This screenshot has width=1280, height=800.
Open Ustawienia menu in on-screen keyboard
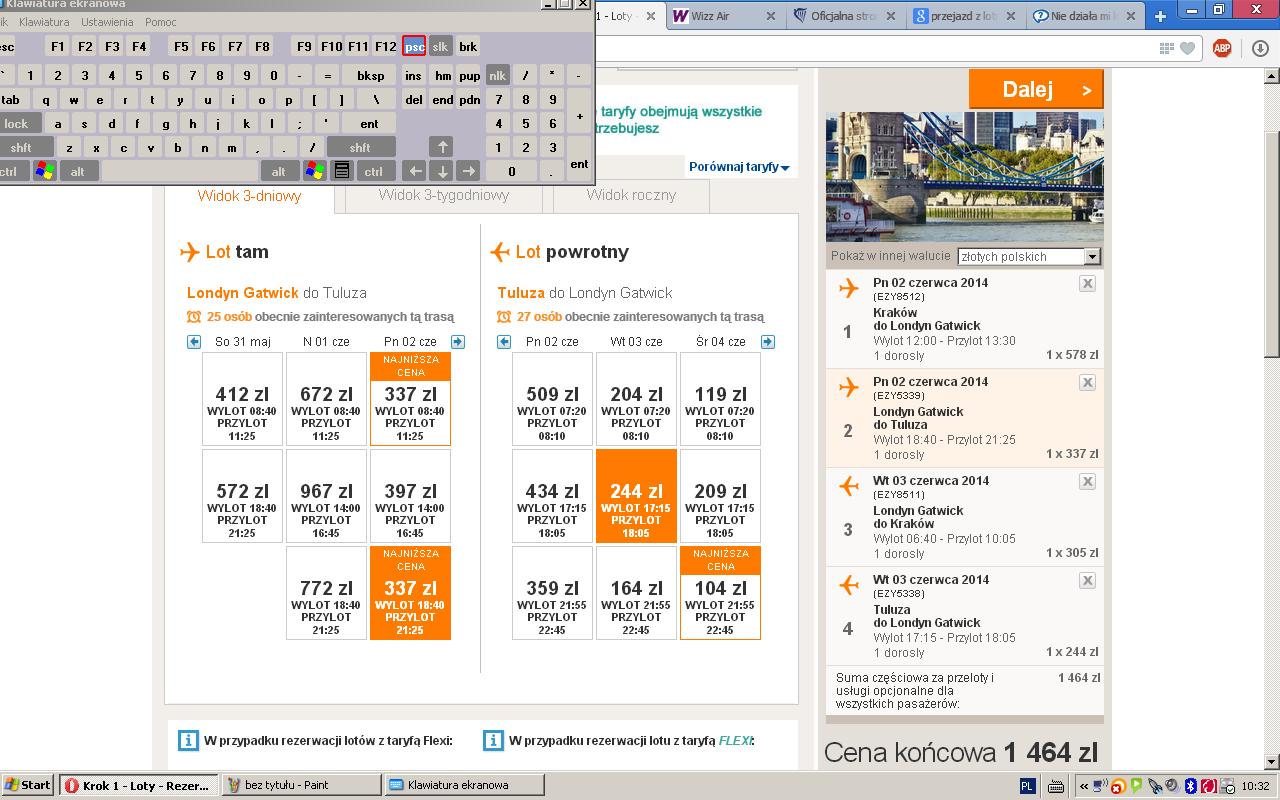pos(107,22)
